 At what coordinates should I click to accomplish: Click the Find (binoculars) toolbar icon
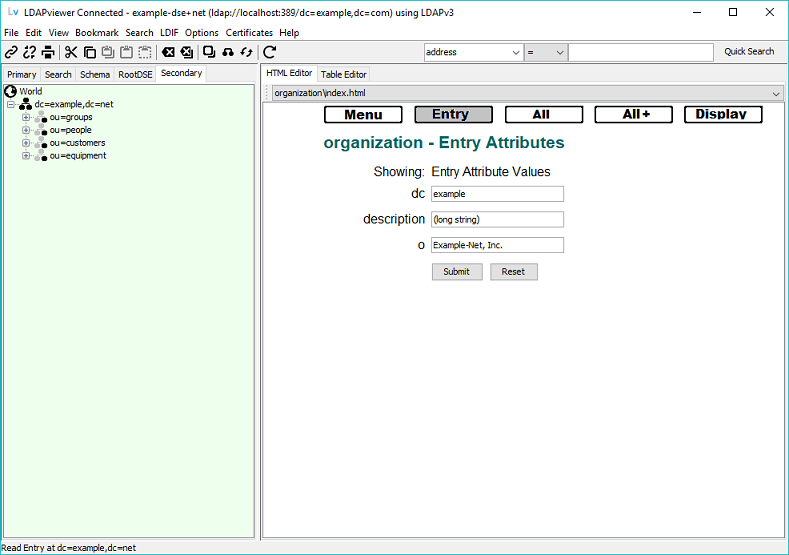228,52
